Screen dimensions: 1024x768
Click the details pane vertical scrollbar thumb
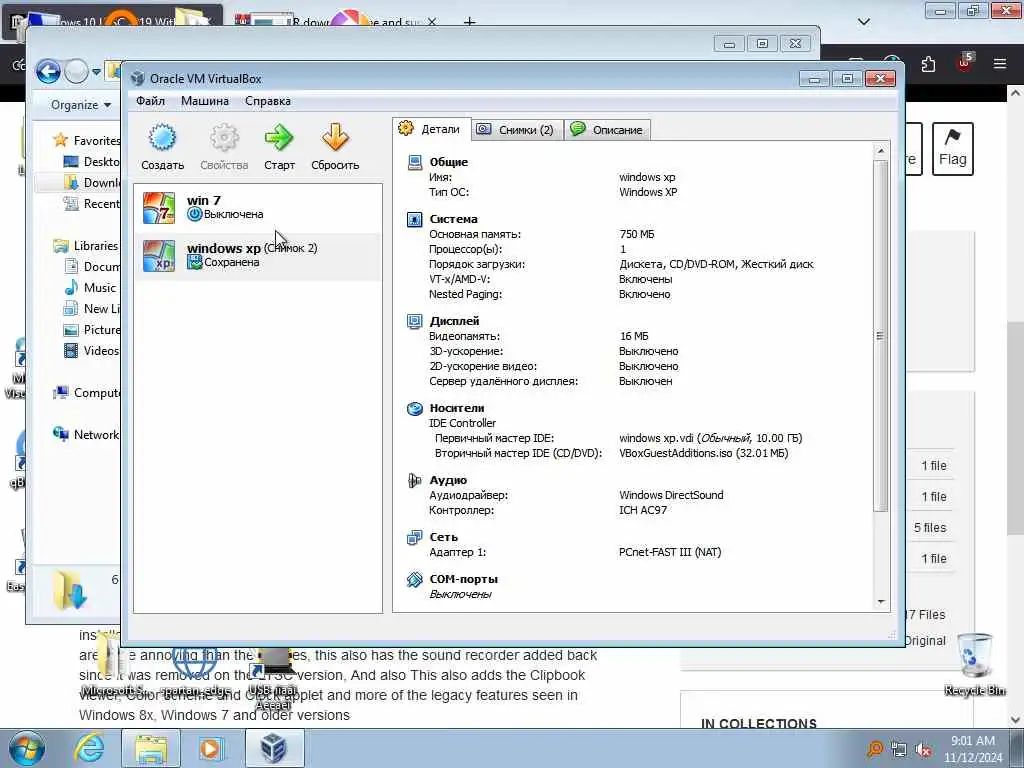pyautogui.click(x=881, y=336)
